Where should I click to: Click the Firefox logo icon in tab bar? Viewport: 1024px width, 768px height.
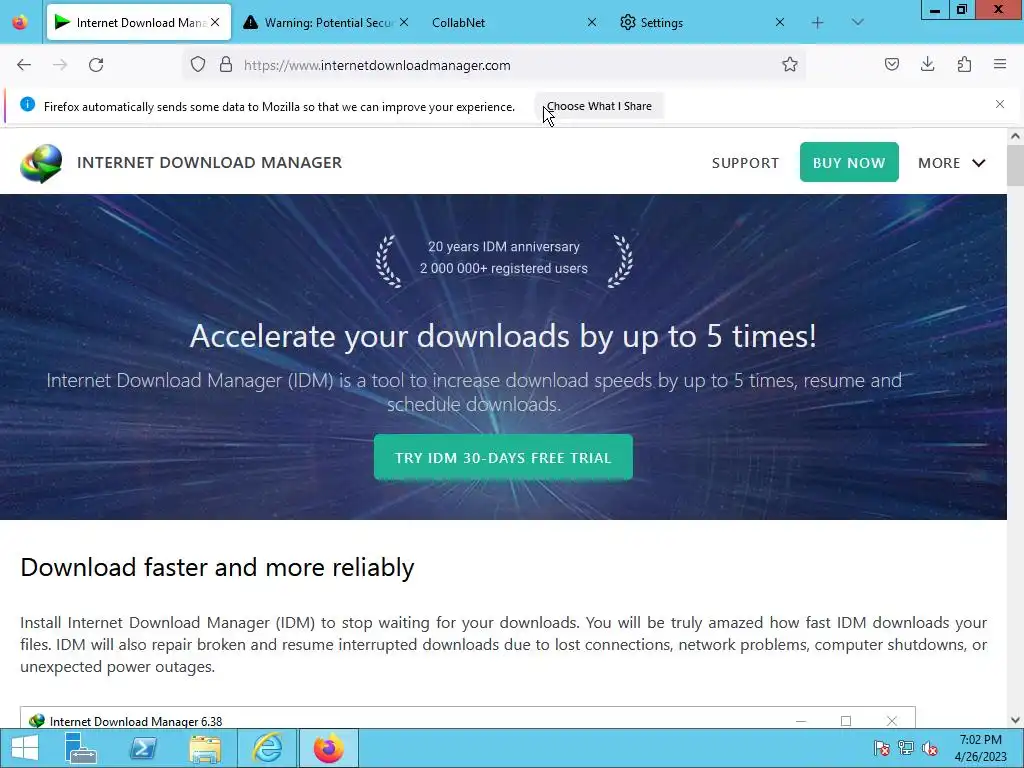(20, 22)
